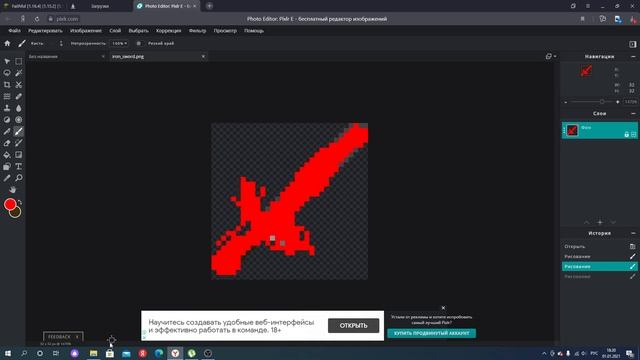Viewport: 640px width, 360px height.
Task: Select the Liquify tool
Action: click(7, 97)
